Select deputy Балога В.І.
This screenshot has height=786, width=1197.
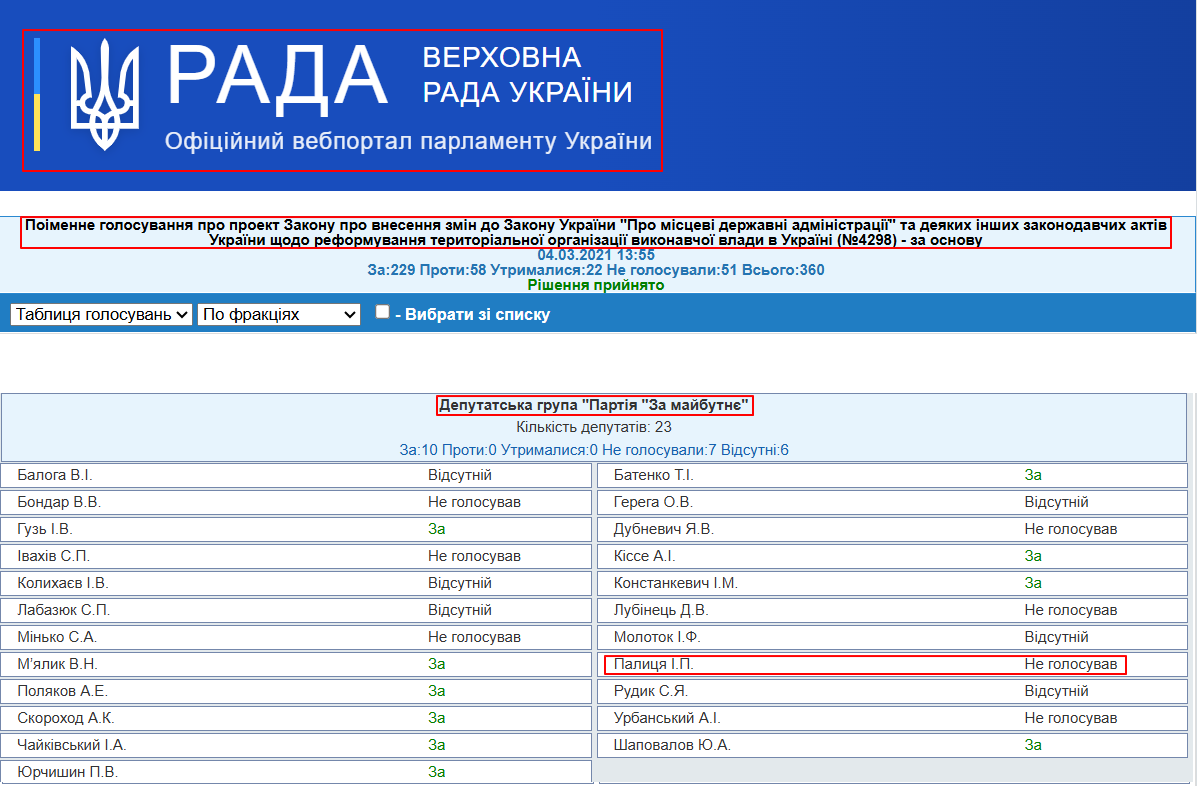[54, 475]
